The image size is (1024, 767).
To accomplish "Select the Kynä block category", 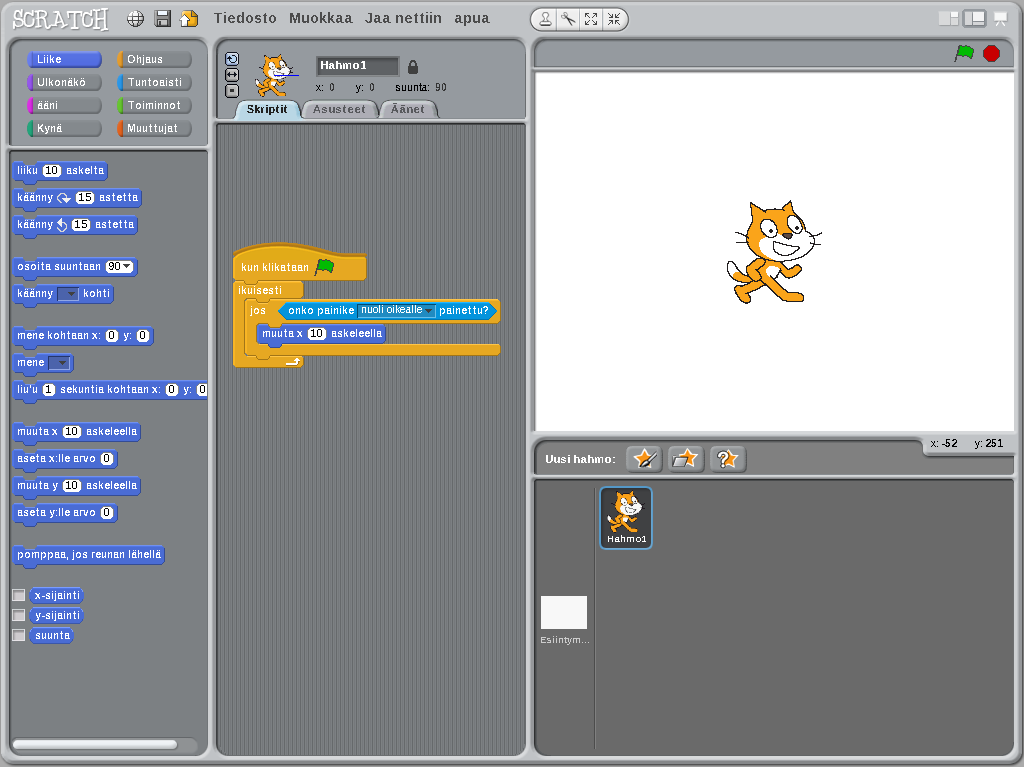I will click(64, 128).
